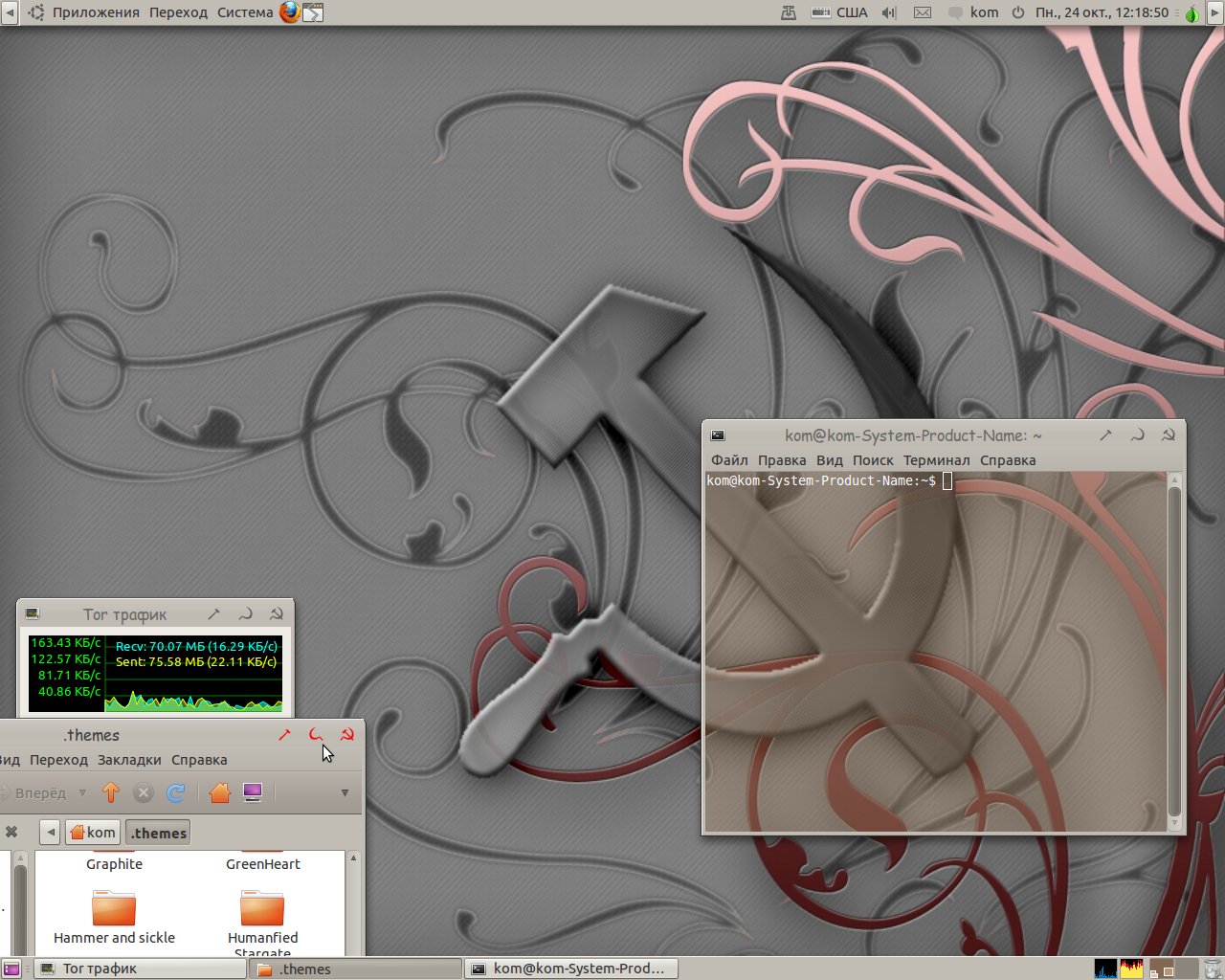1225x980 pixels.
Task: Click the side pane scrollbar
Action: [20, 904]
